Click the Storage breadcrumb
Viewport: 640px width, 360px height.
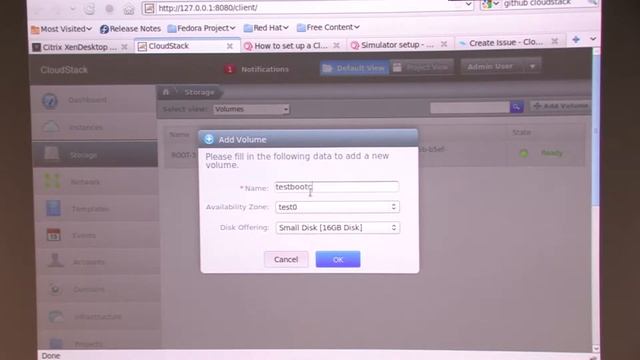coord(199,92)
